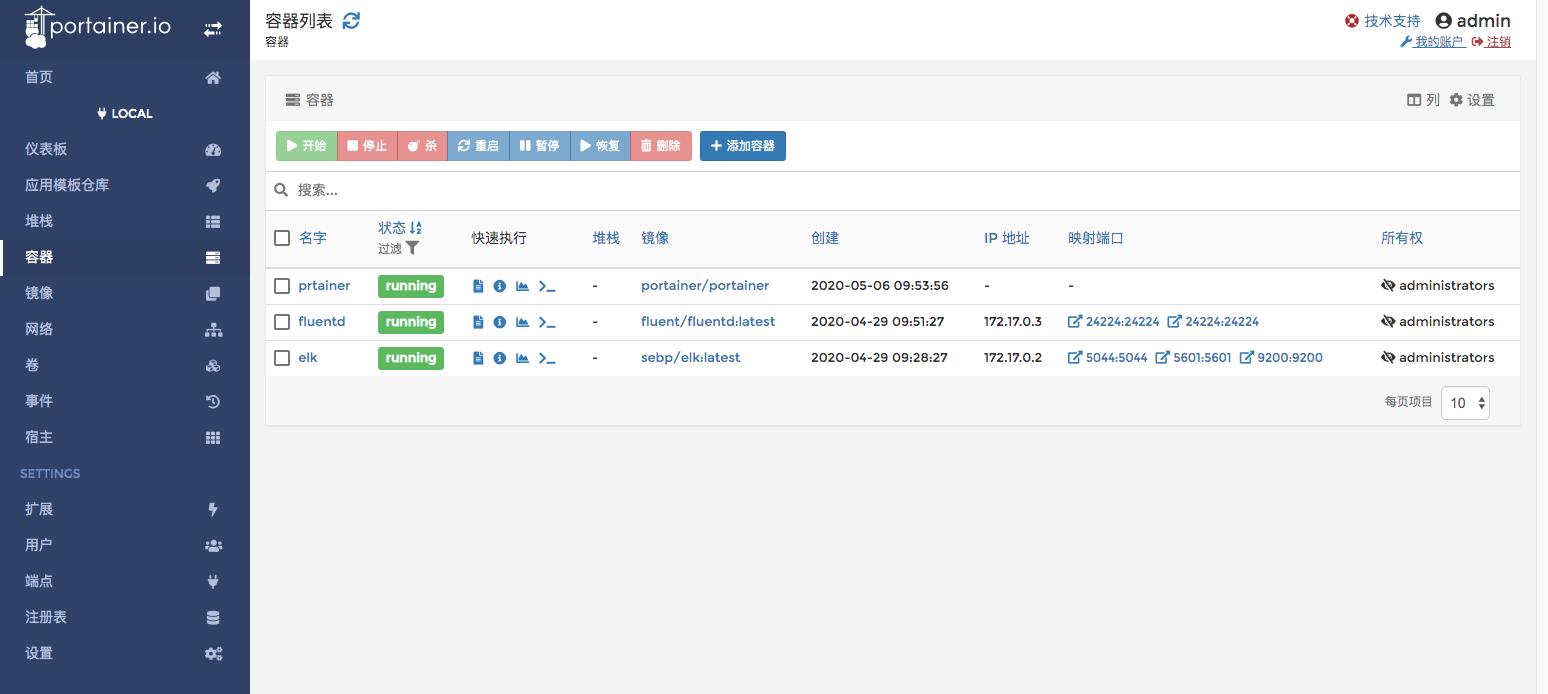Screen dimensions: 1548x694
Task: Click the endpoint switch arrows beside the Portainer logo
Action: pos(212,29)
